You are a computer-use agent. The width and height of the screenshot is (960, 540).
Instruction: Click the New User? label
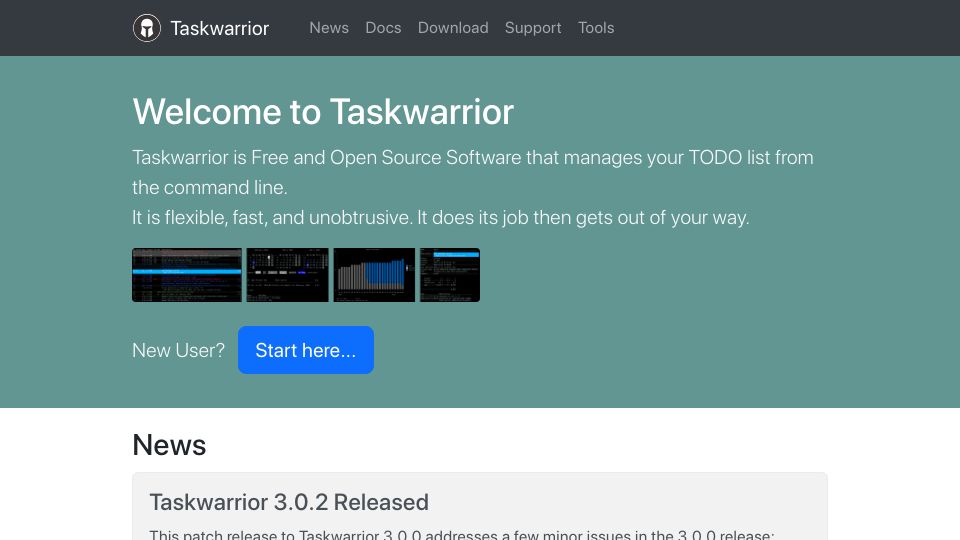178,350
